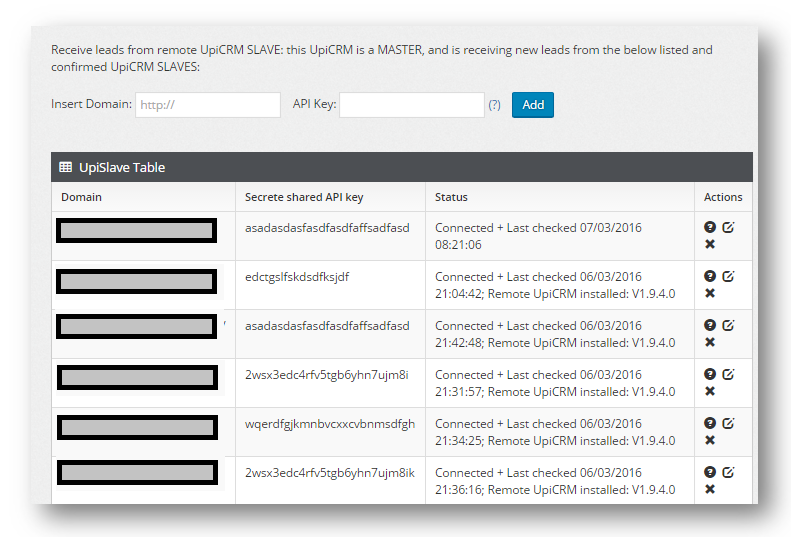This screenshot has height=537, width=791.
Task: Focus the API Key input field
Action: click(412, 104)
